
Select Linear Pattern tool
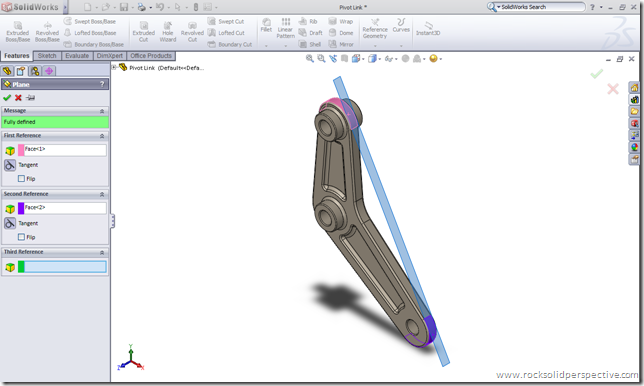(x=285, y=28)
